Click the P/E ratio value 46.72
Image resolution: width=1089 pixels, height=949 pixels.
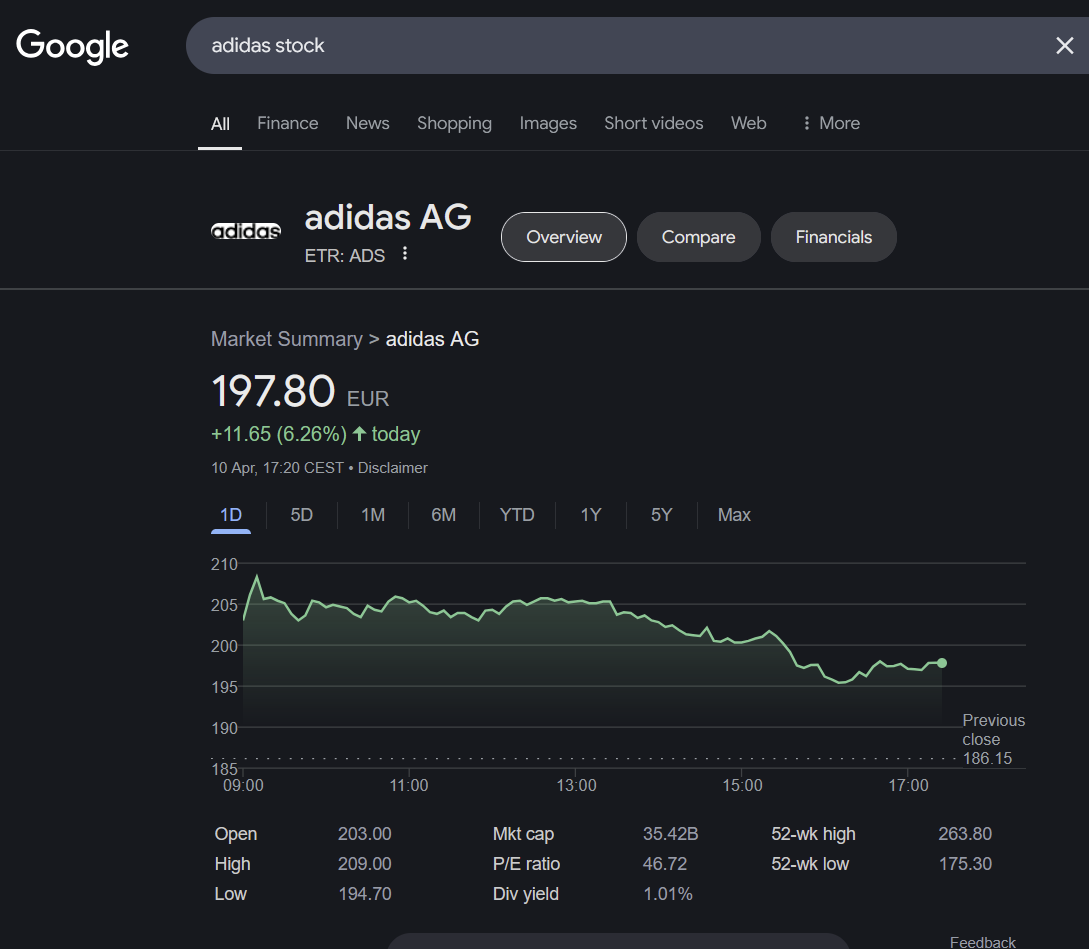pyautogui.click(x=665, y=864)
